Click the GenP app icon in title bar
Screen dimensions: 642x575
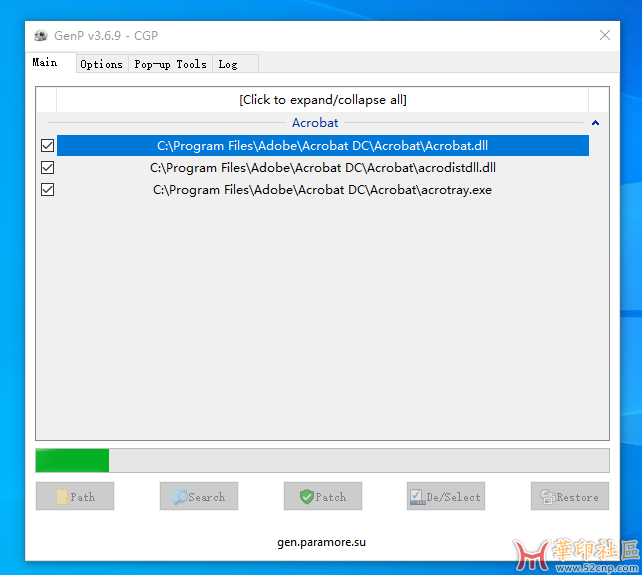pyautogui.click(x=41, y=36)
